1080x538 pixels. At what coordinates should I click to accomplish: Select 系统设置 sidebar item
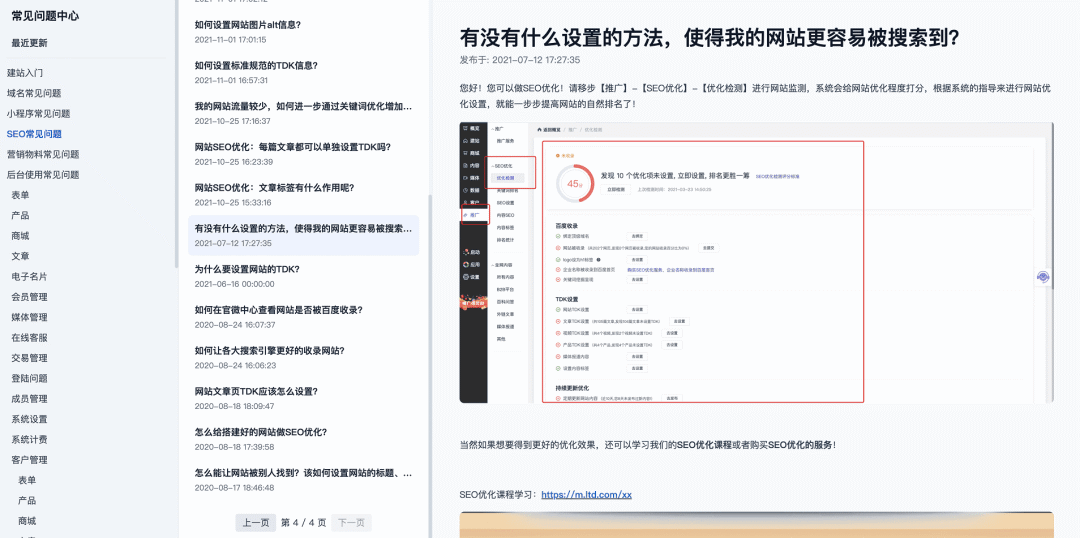click(30, 420)
